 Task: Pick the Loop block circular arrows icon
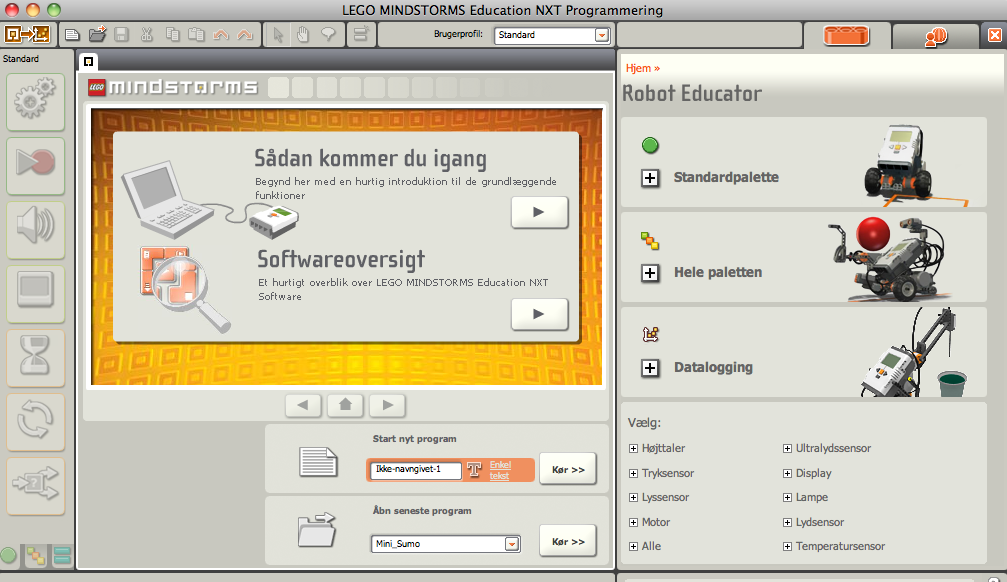pos(35,422)
